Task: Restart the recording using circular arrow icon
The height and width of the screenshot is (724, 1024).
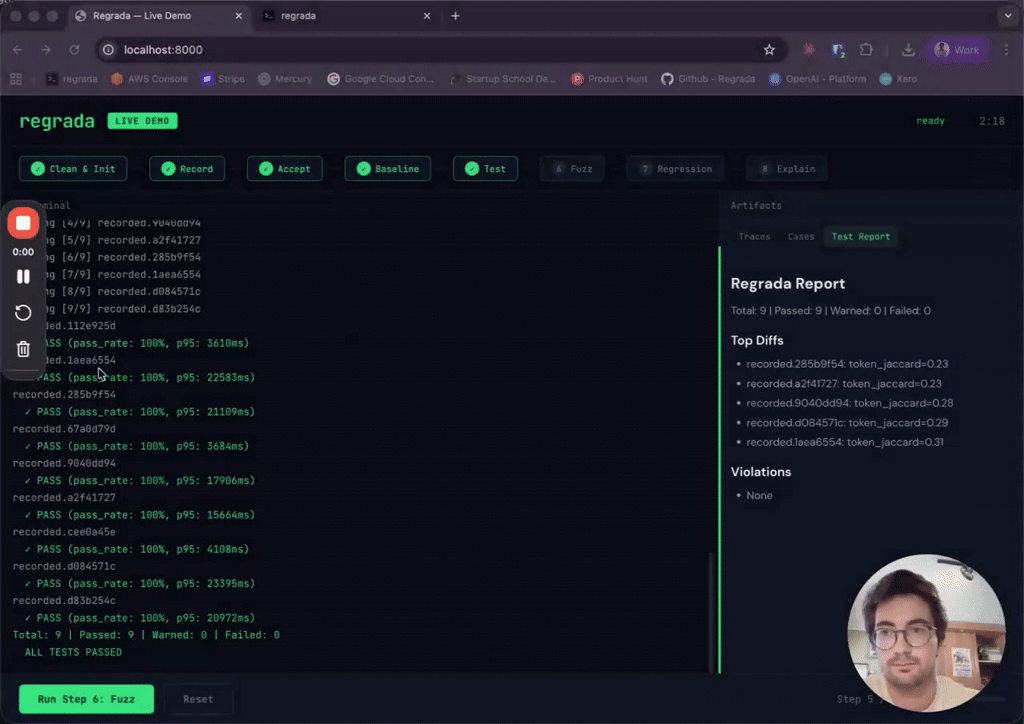Action: click(x=23, y=313)
